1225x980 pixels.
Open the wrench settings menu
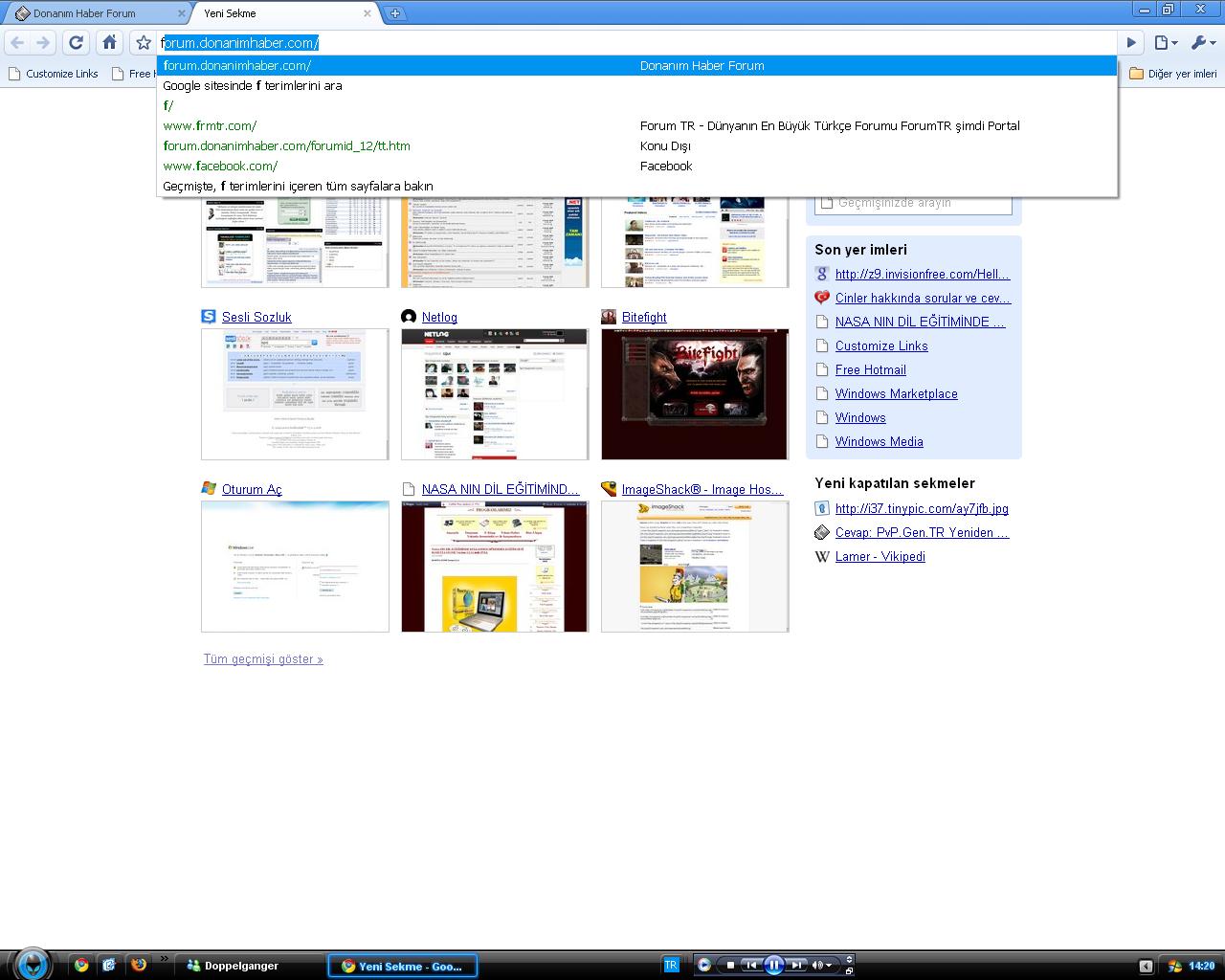click(1202, 42)
